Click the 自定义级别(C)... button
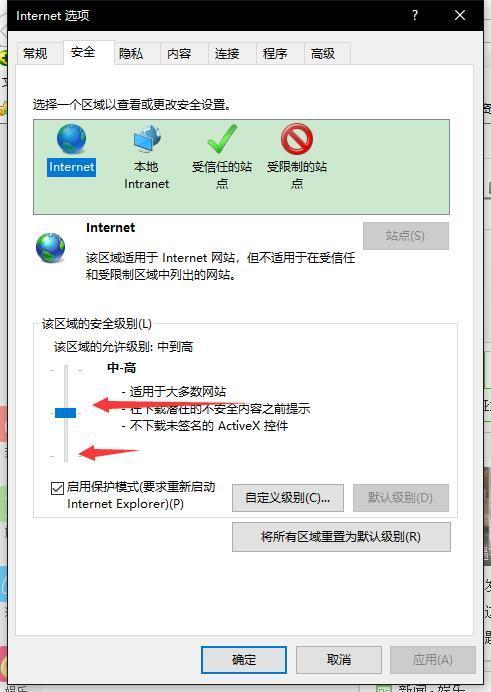Image resolution: width=491 pixels, height=692 pixels. point(288,498)
